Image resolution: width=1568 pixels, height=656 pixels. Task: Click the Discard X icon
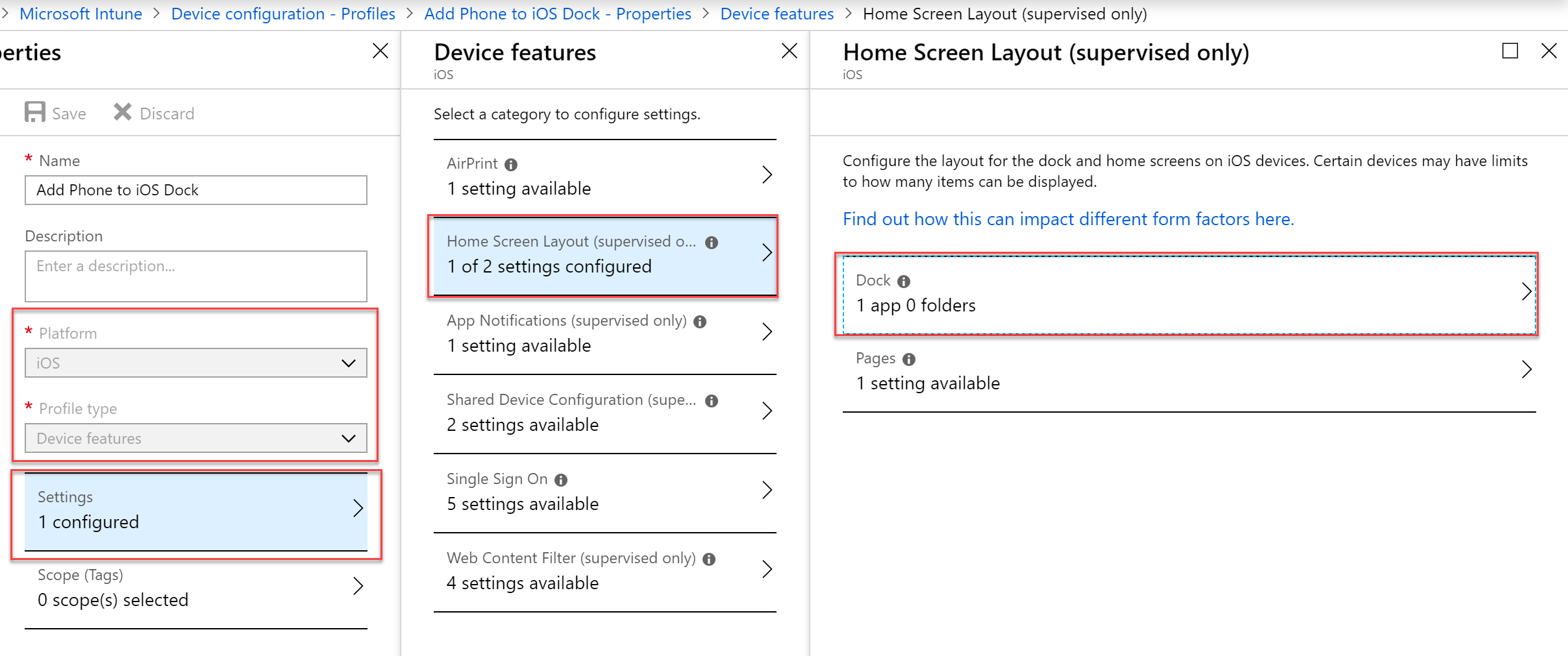122,112
